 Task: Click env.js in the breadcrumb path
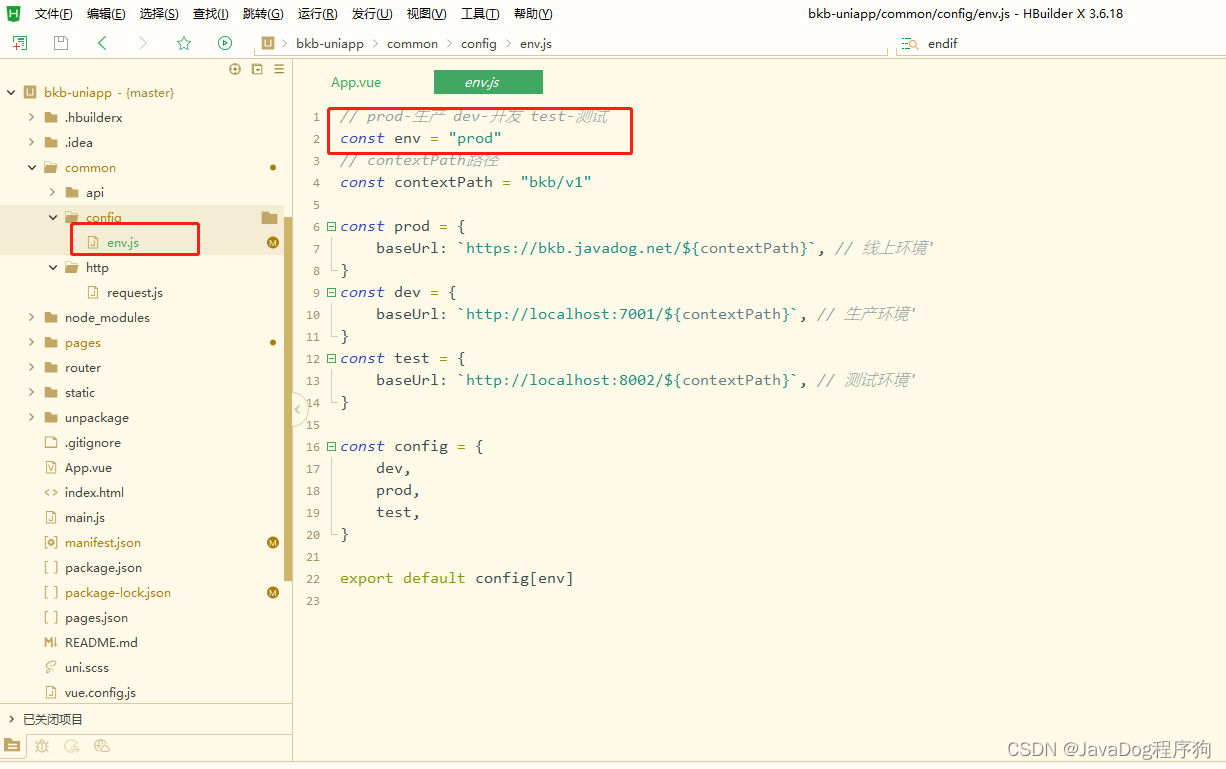coord(536,44)
